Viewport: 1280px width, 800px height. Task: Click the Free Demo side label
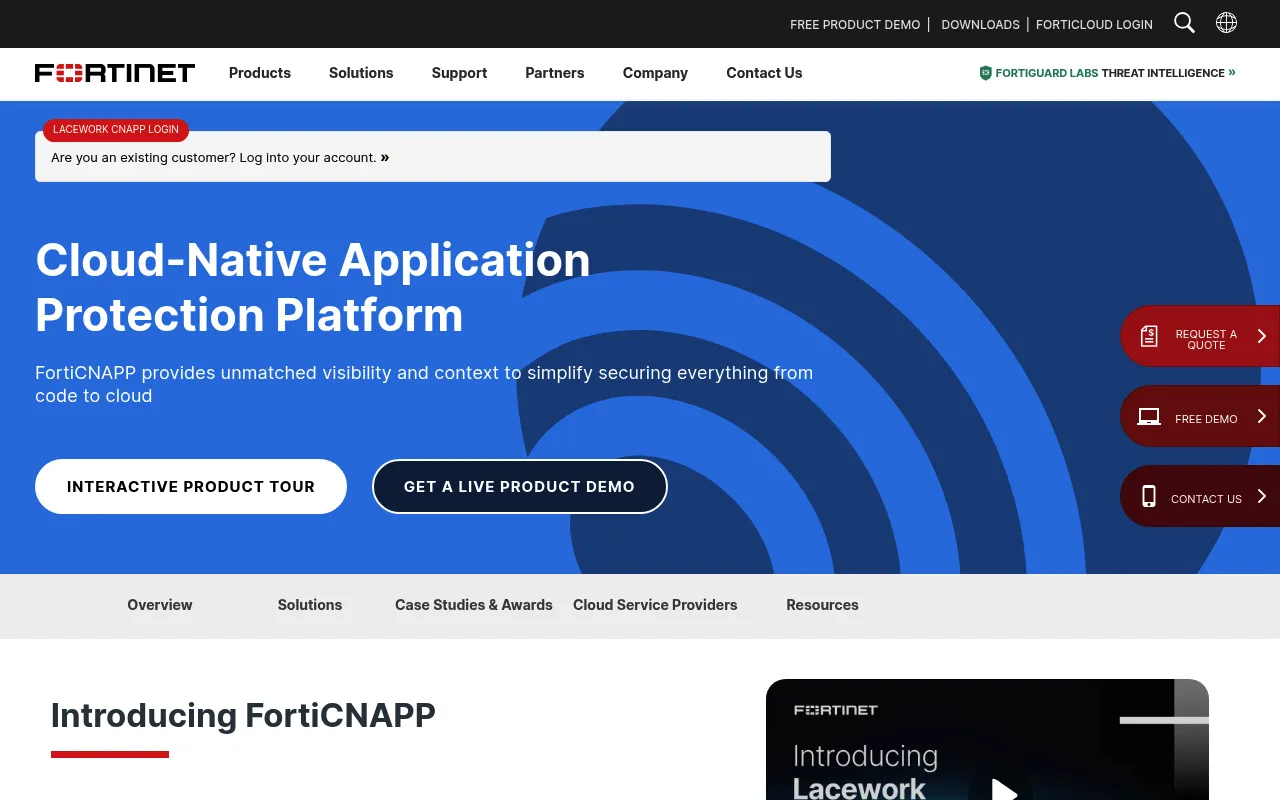pyautogui.click(x=1206, y=419)
